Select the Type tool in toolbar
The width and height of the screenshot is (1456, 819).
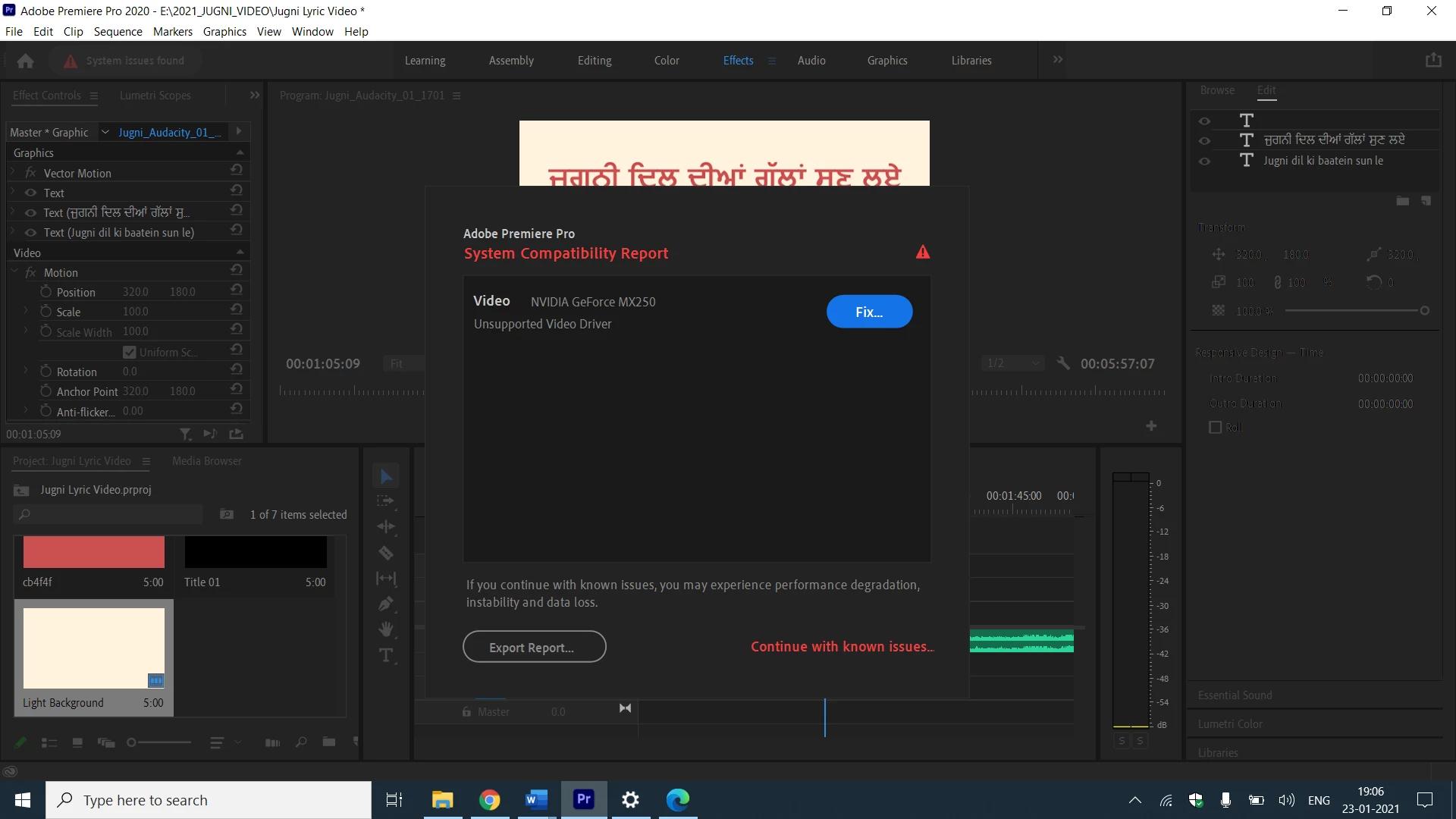coord(386,655)
